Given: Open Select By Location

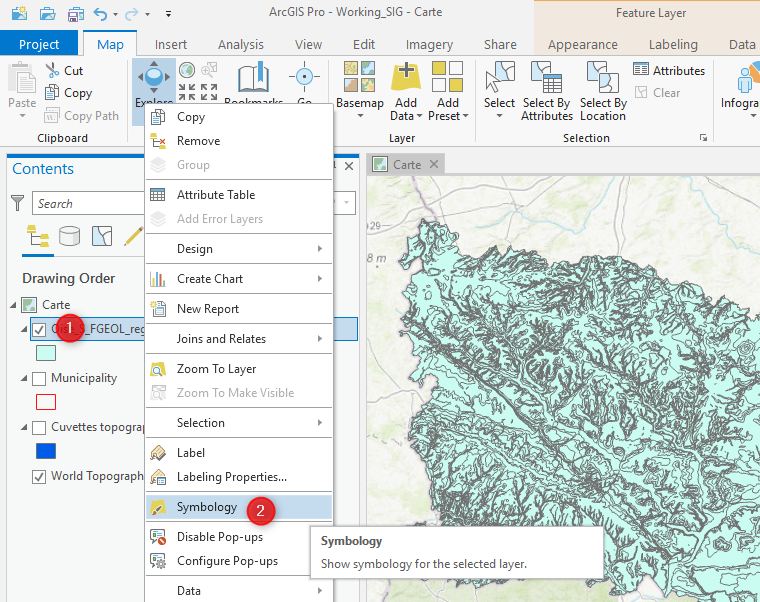Looking at the screenshot, I should tap(603, 91).
